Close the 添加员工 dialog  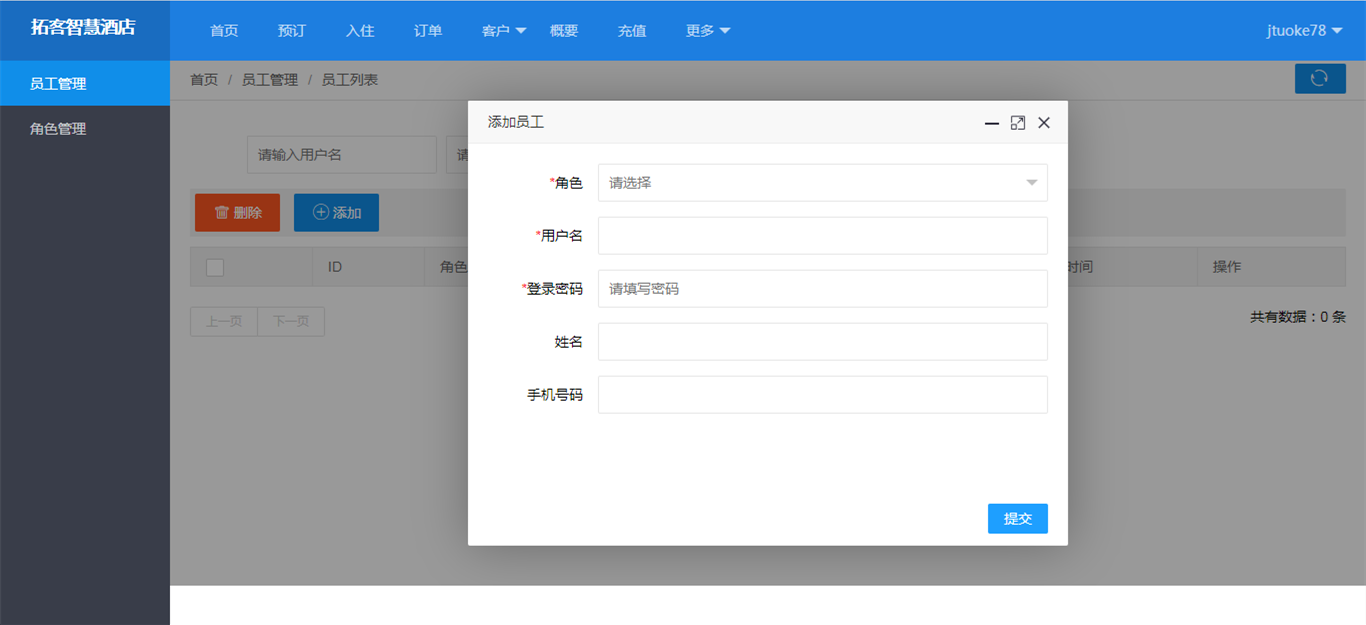point(1044,123)
